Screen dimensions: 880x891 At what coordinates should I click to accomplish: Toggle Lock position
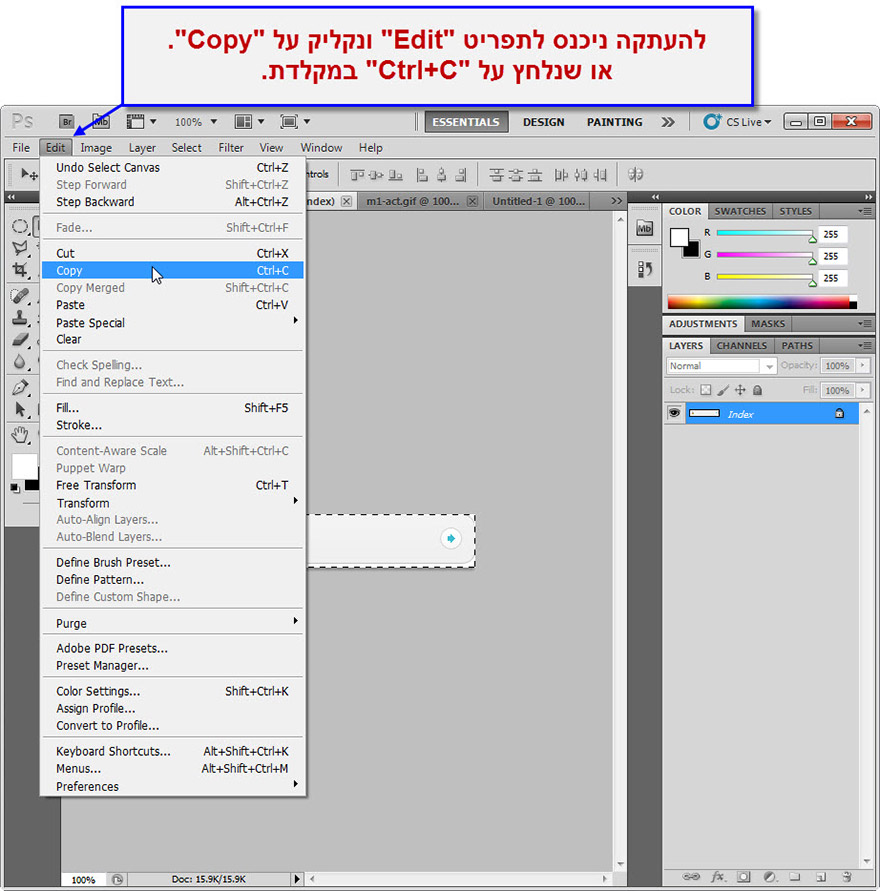click(740, 390)
